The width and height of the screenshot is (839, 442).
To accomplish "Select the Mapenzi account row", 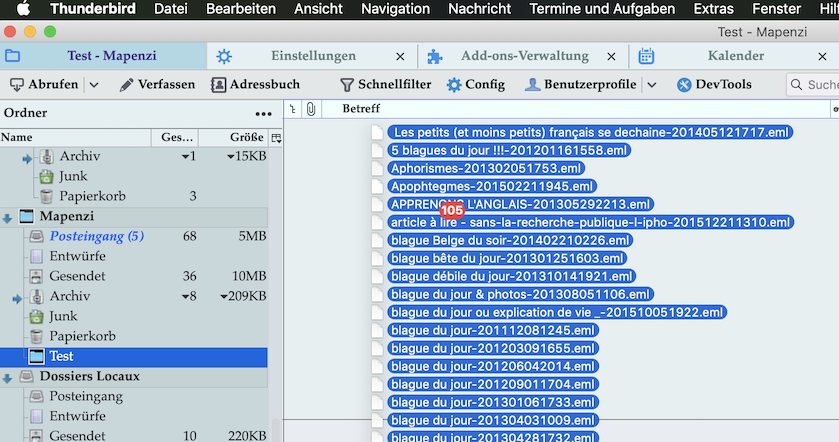I will 134,216.
